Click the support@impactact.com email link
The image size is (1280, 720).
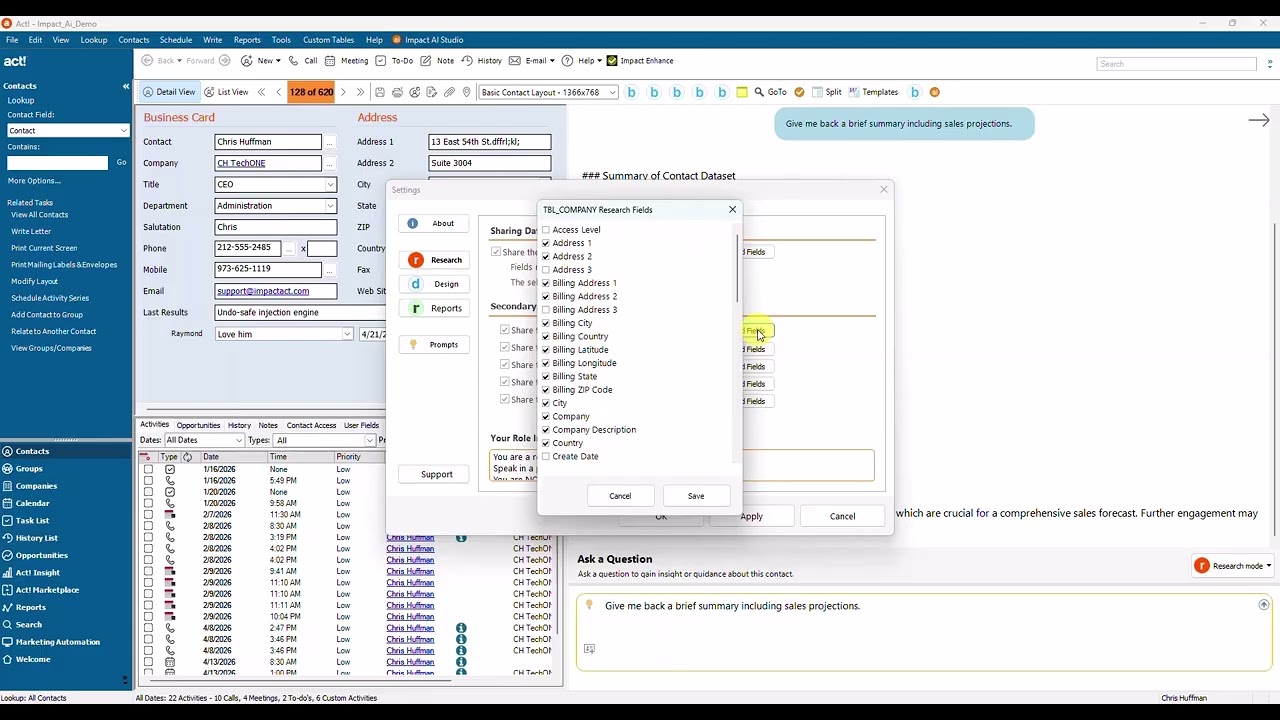pyautogui.click(x=263, y=291)
